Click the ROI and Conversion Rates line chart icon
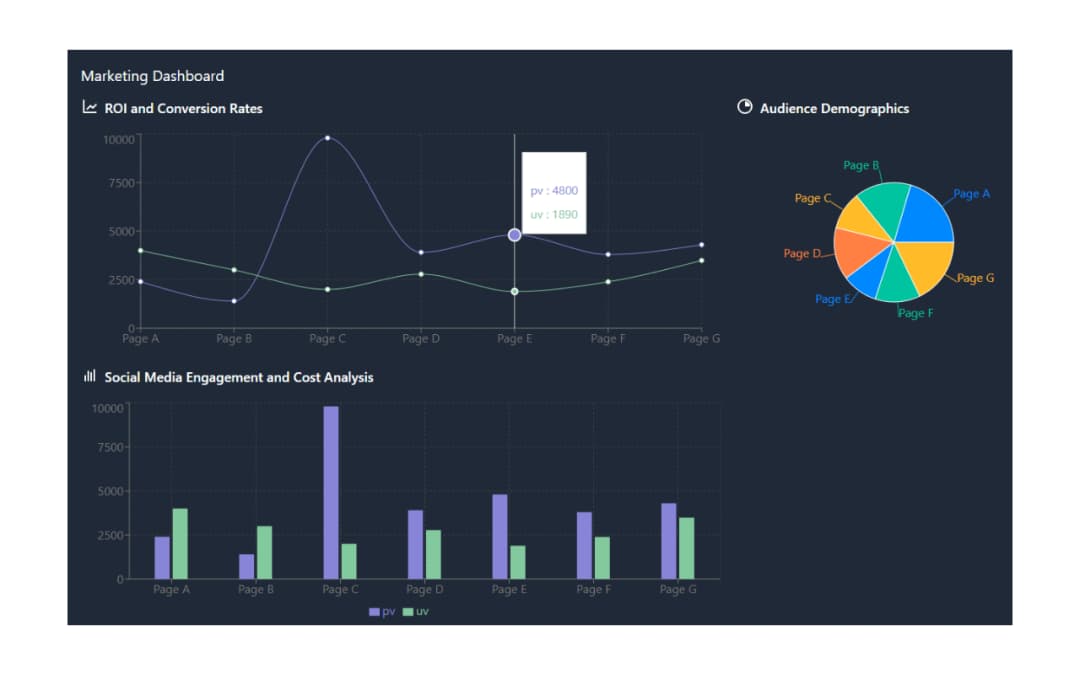Image resolution: width=1080 pixels, height=675 pixels. click(90, 108)
